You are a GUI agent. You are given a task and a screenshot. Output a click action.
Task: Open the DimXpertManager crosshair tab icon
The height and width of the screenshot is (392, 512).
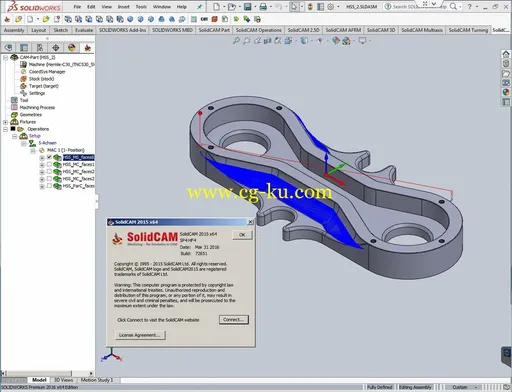click(x=56, y=48)
